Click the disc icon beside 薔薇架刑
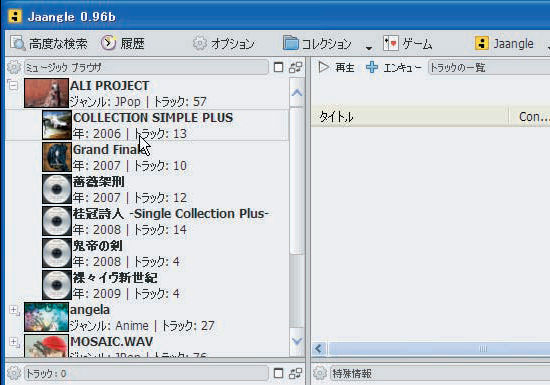Image resolution: width=550 pixels, height=385 pixels. tap(57, 189)
